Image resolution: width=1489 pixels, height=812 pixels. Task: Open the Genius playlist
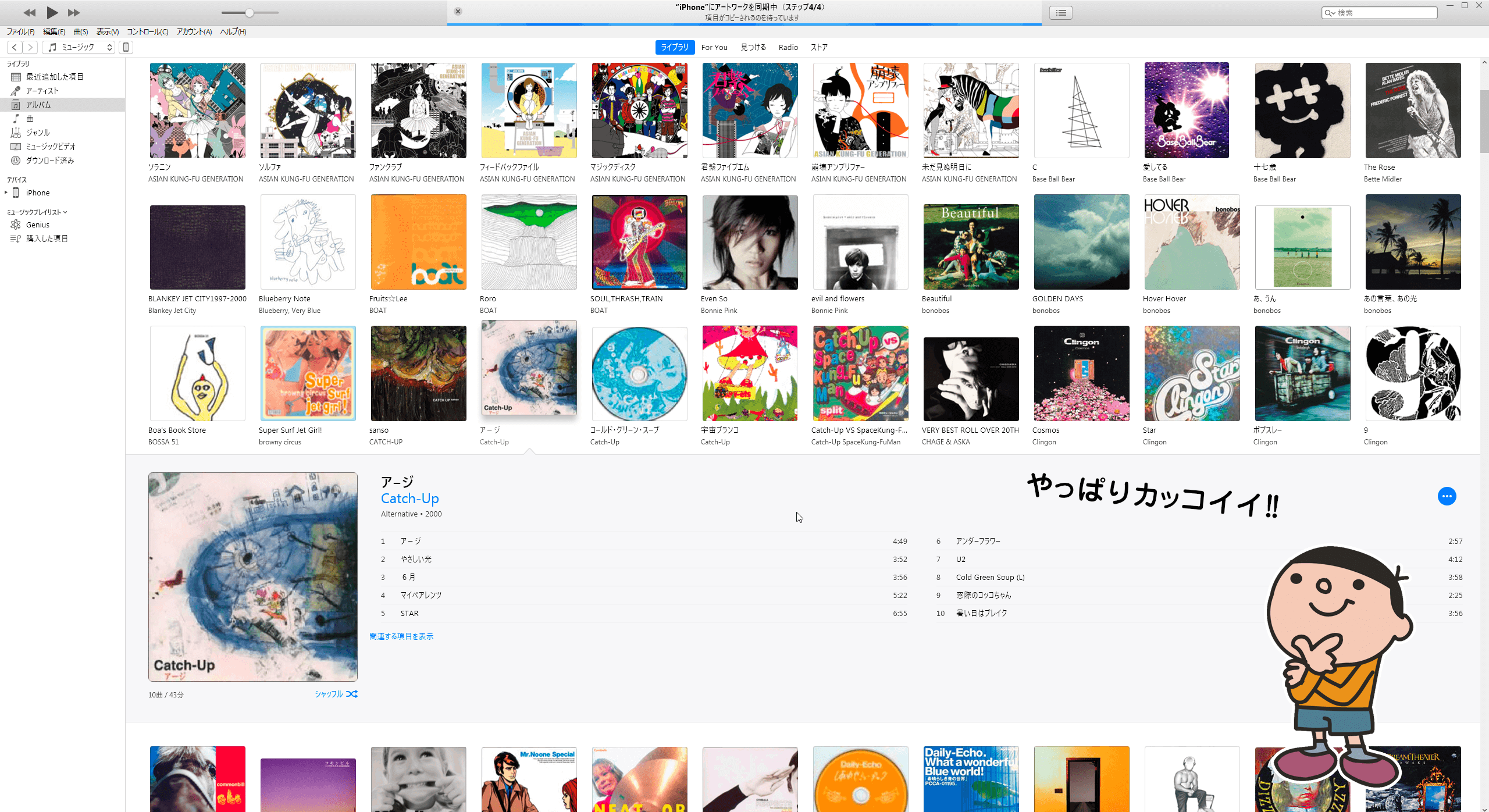(62, 225)
